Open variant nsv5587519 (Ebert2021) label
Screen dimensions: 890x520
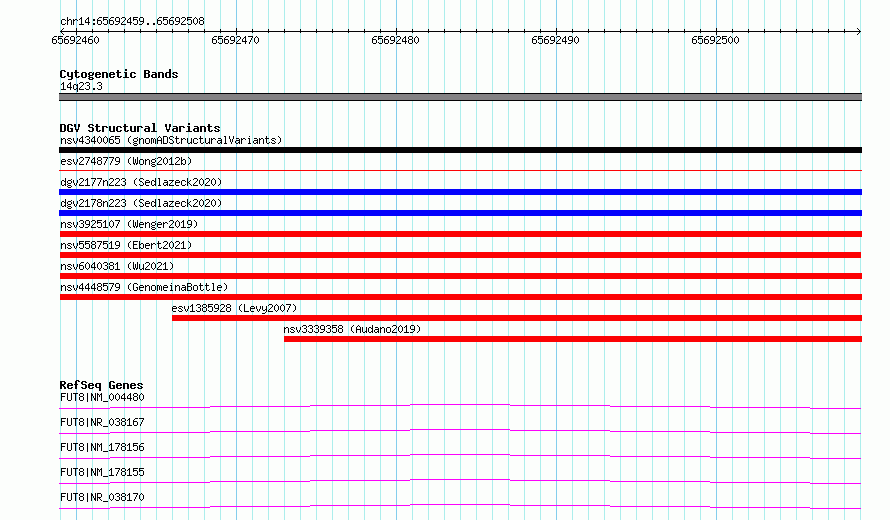[x=126, y=245]
